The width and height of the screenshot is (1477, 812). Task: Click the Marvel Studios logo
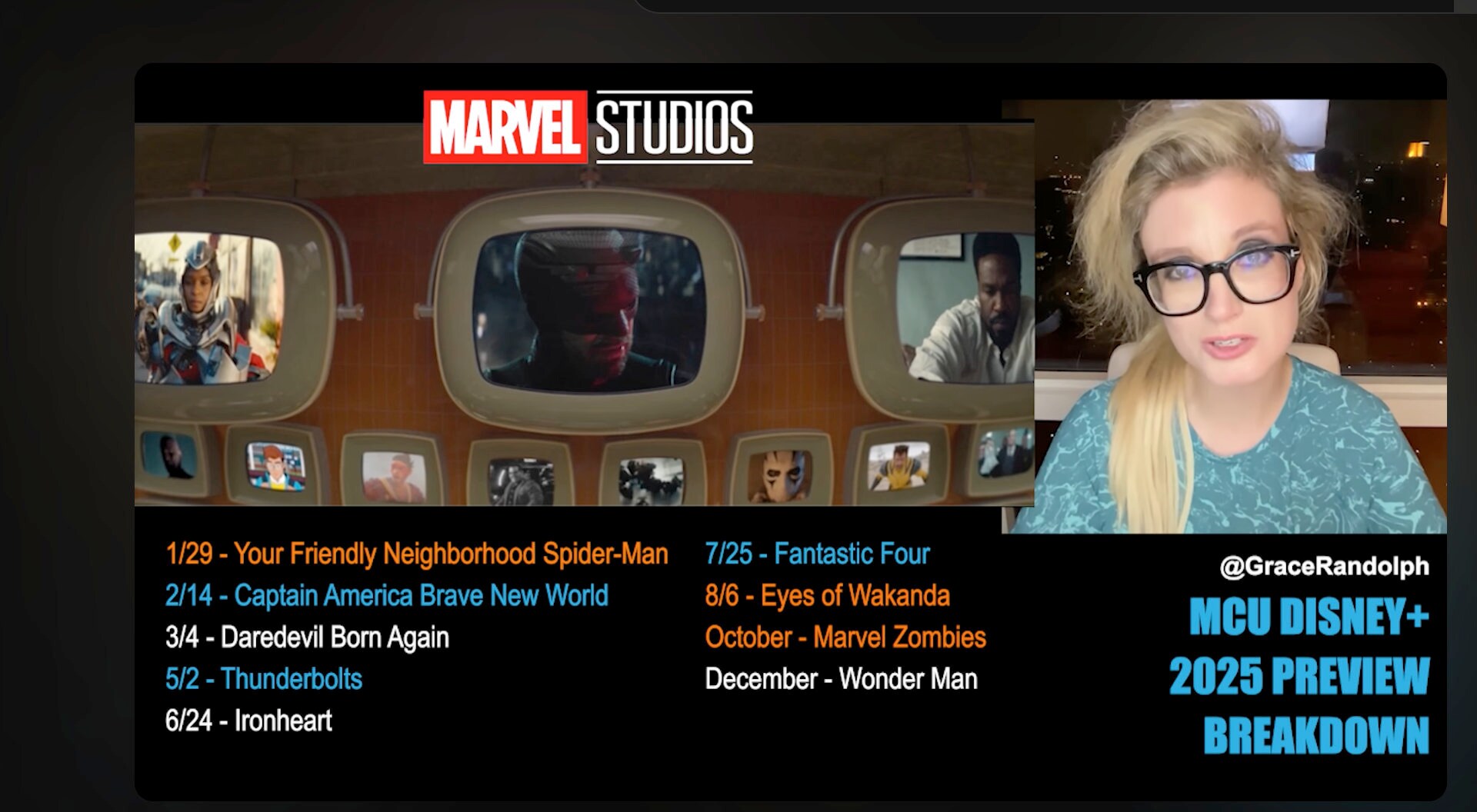click(x=588, y=127)
